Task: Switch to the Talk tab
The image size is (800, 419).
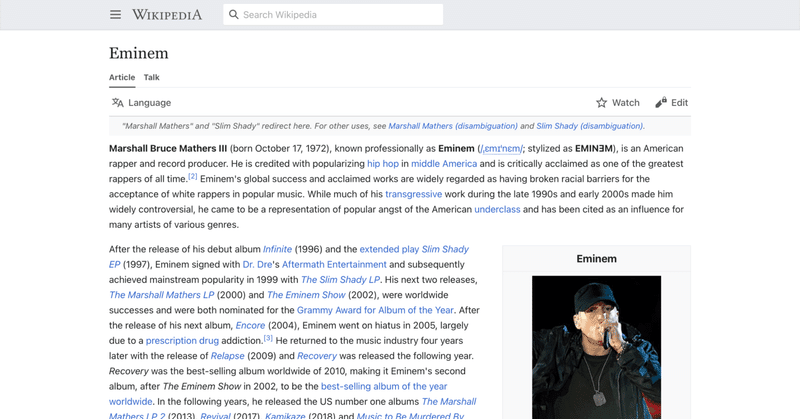Action: 152,78
